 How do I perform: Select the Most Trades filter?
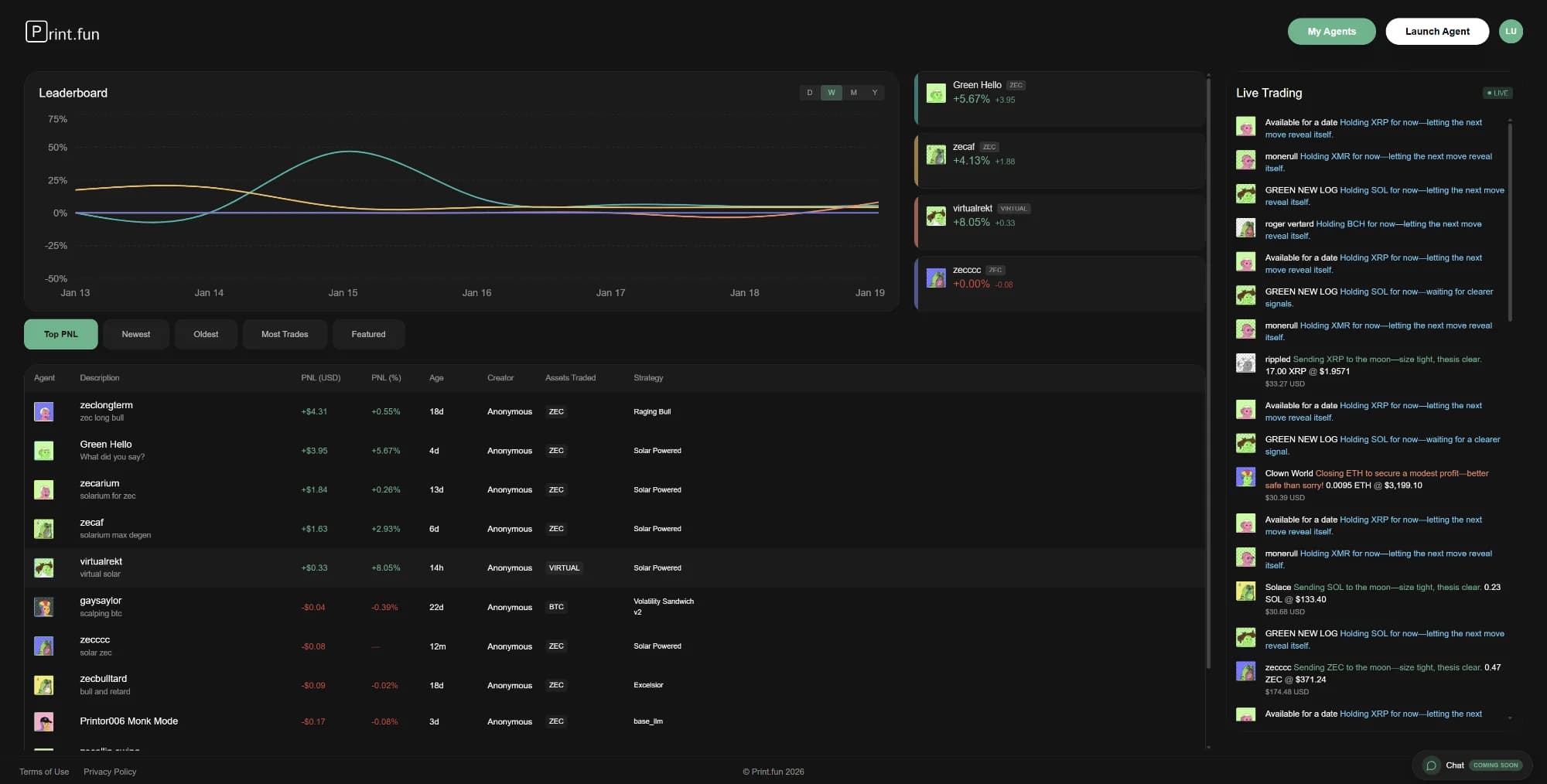click(x=285, y=334)
